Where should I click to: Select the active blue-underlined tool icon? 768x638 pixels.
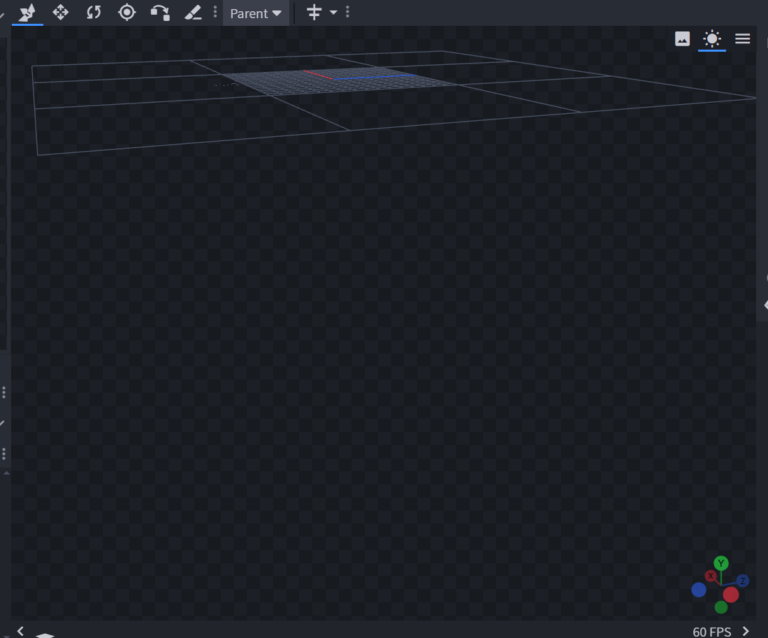(27, 12)
